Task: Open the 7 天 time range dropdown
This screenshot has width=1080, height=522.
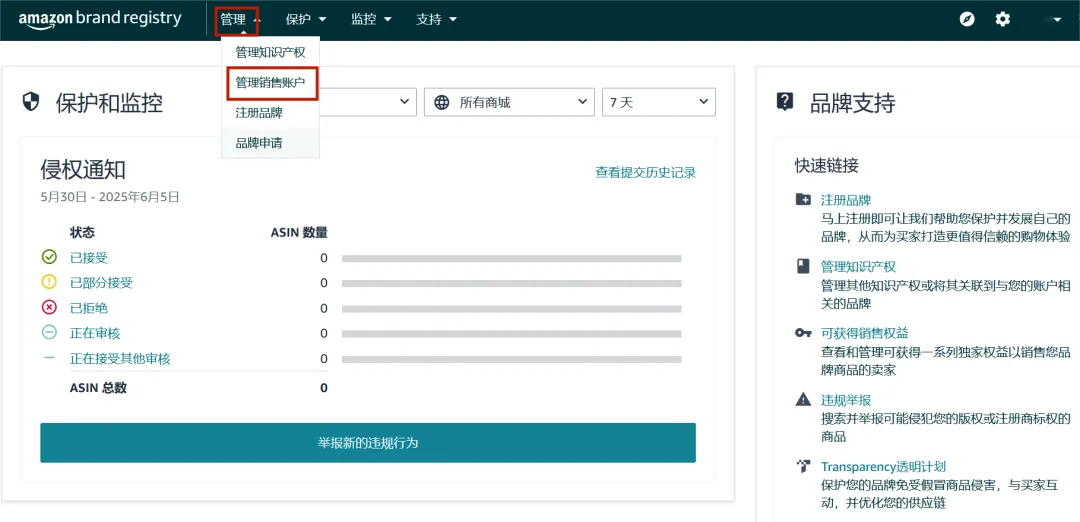Action: tap(658, 102)
